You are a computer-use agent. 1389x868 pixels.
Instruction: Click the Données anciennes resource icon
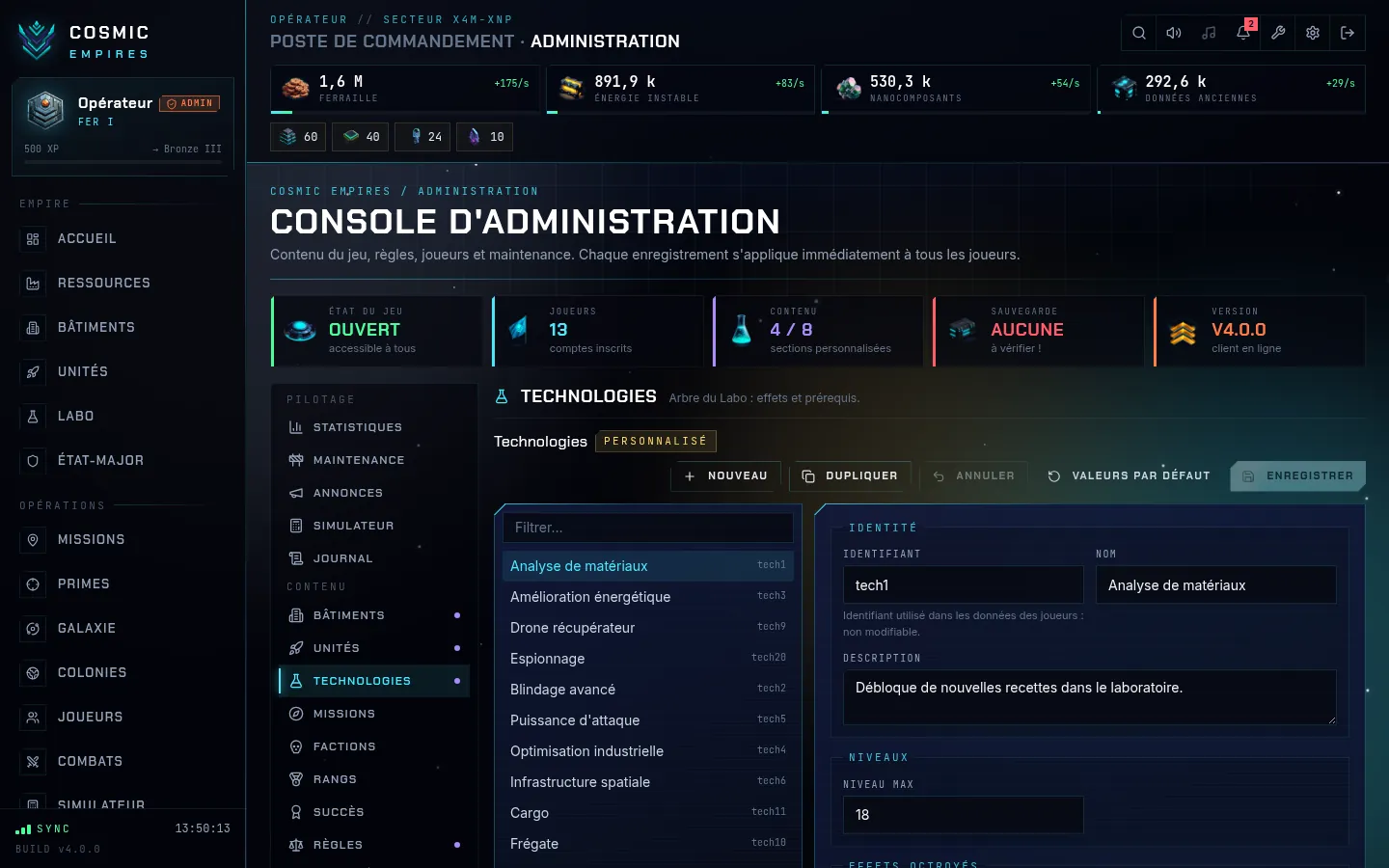pyautogui.click(x=1124, y=89)
